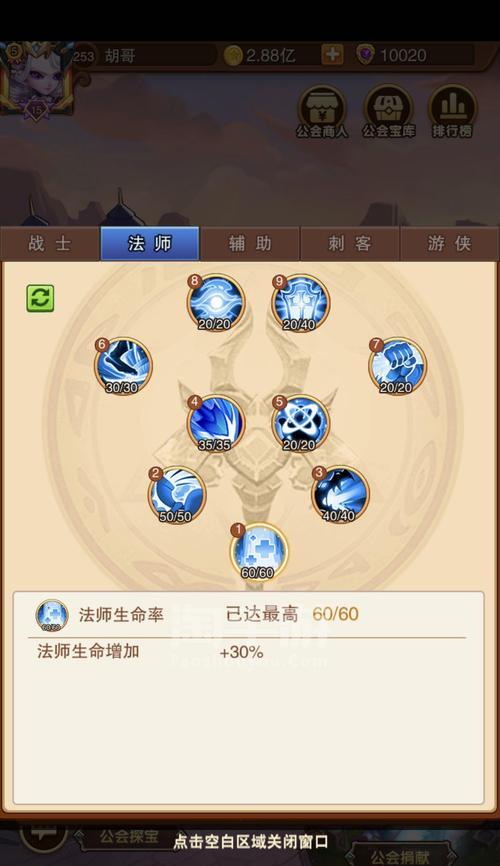Tap the boot skill node 6
Viewport: 500px width, 866px height.
click(123, 366)
